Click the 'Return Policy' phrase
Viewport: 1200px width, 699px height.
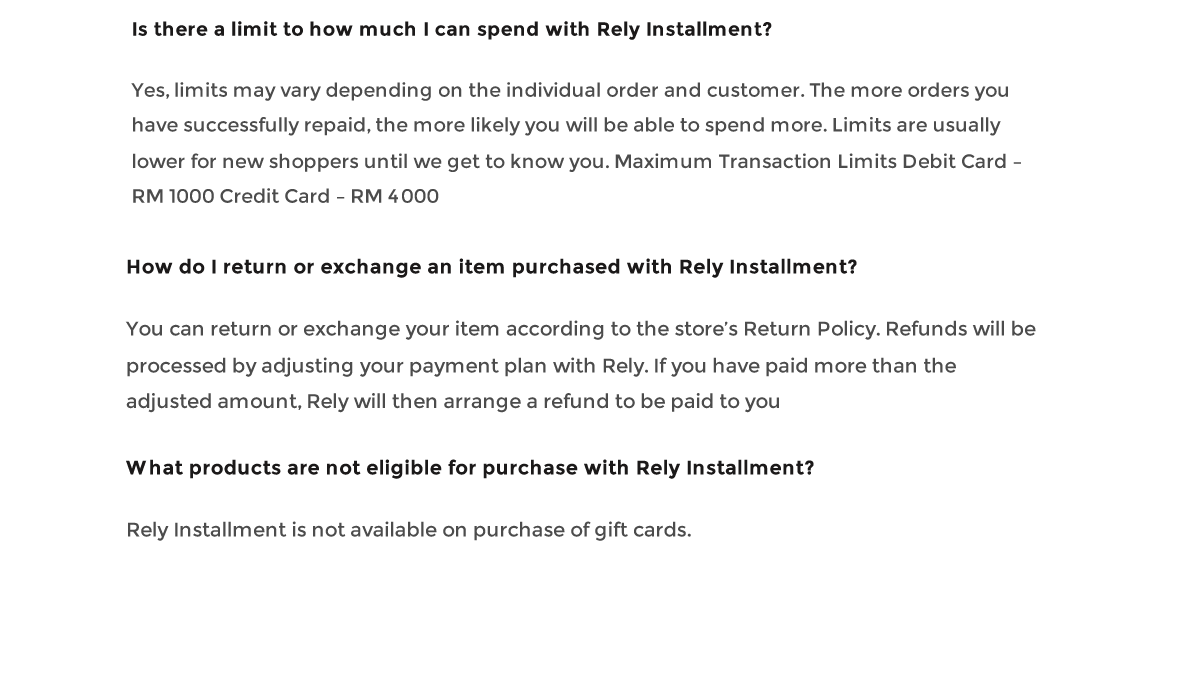tap(811, 330)
